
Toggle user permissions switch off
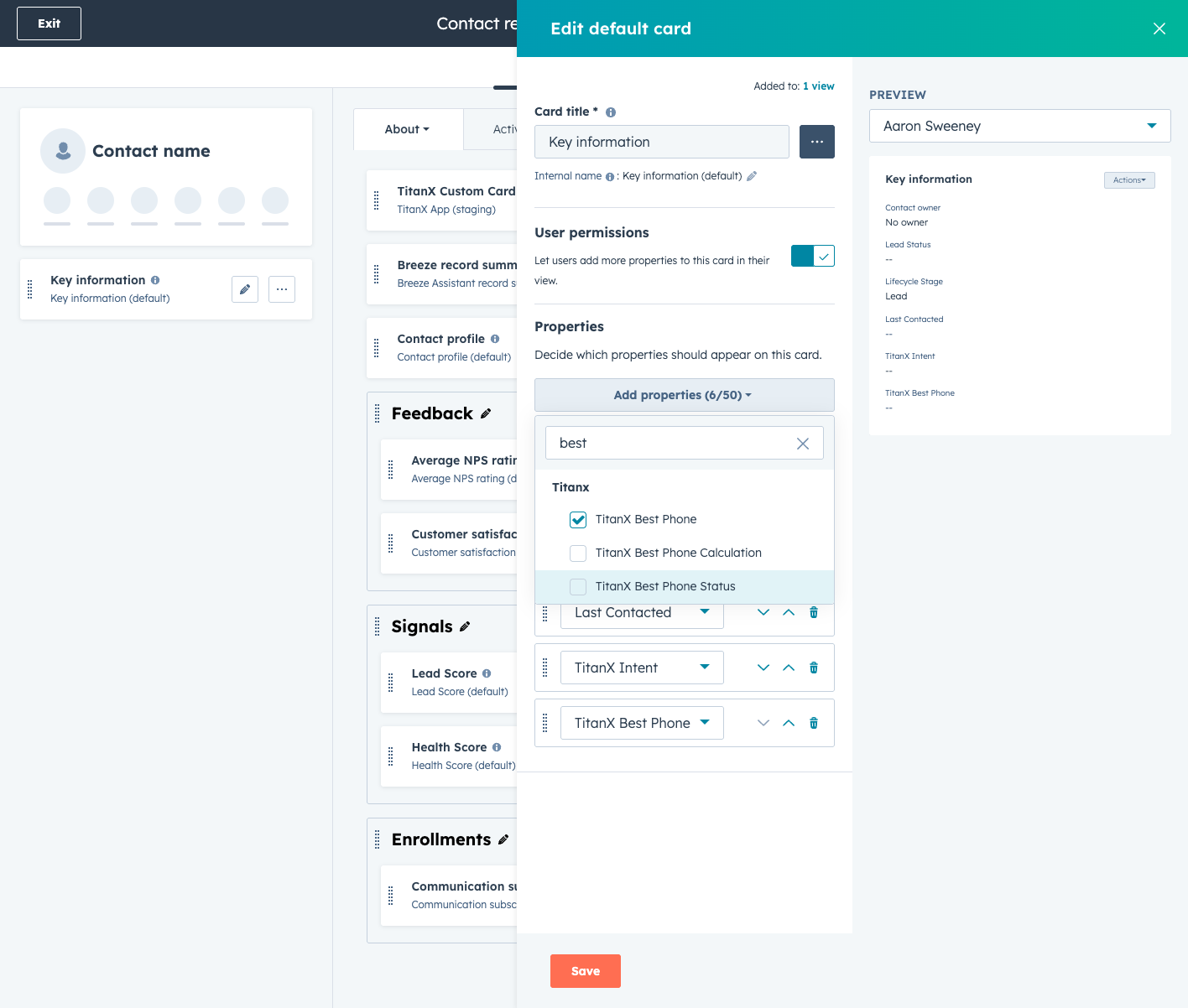click(813, 256)
